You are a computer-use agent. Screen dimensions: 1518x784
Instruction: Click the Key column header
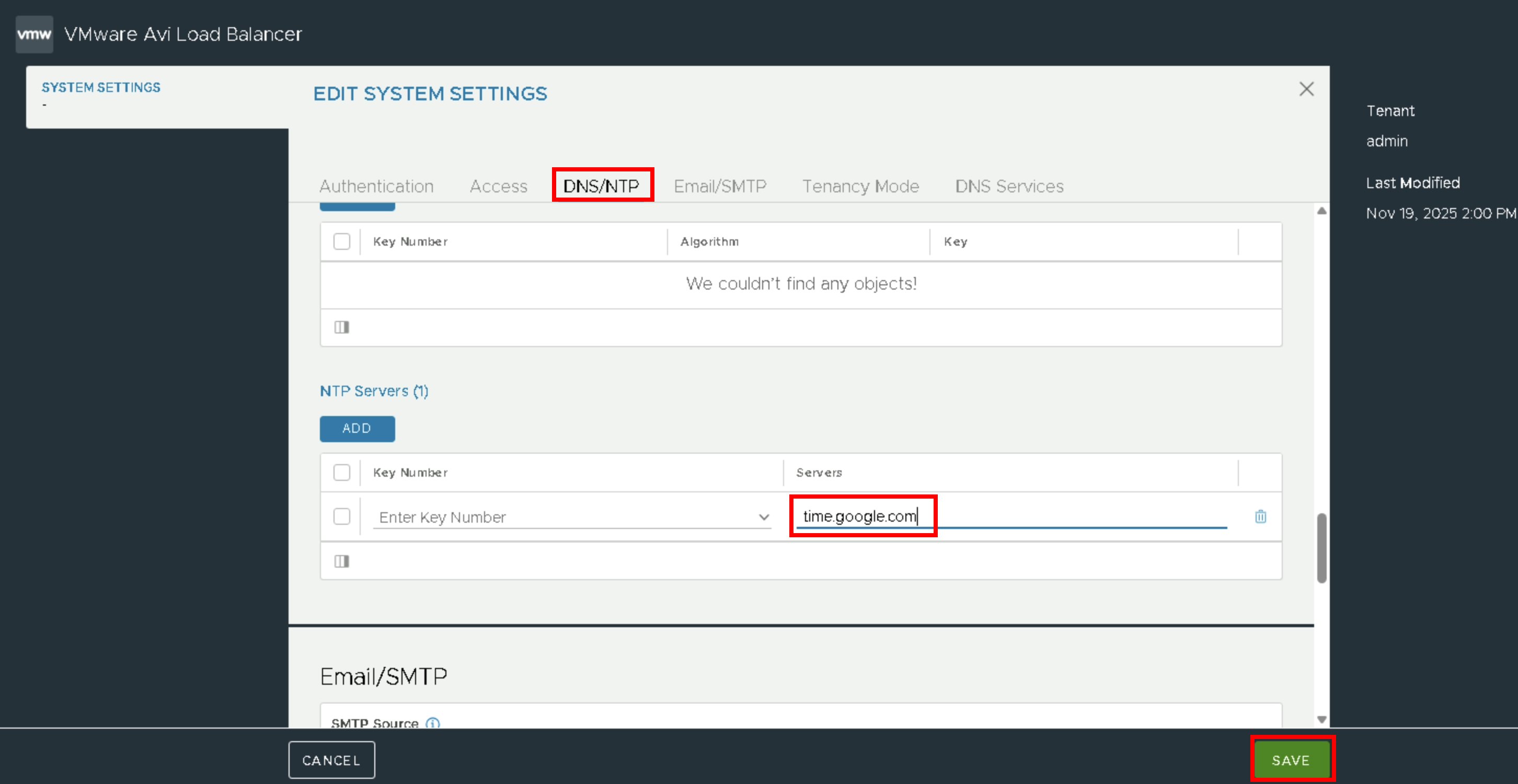coord(955,241)
